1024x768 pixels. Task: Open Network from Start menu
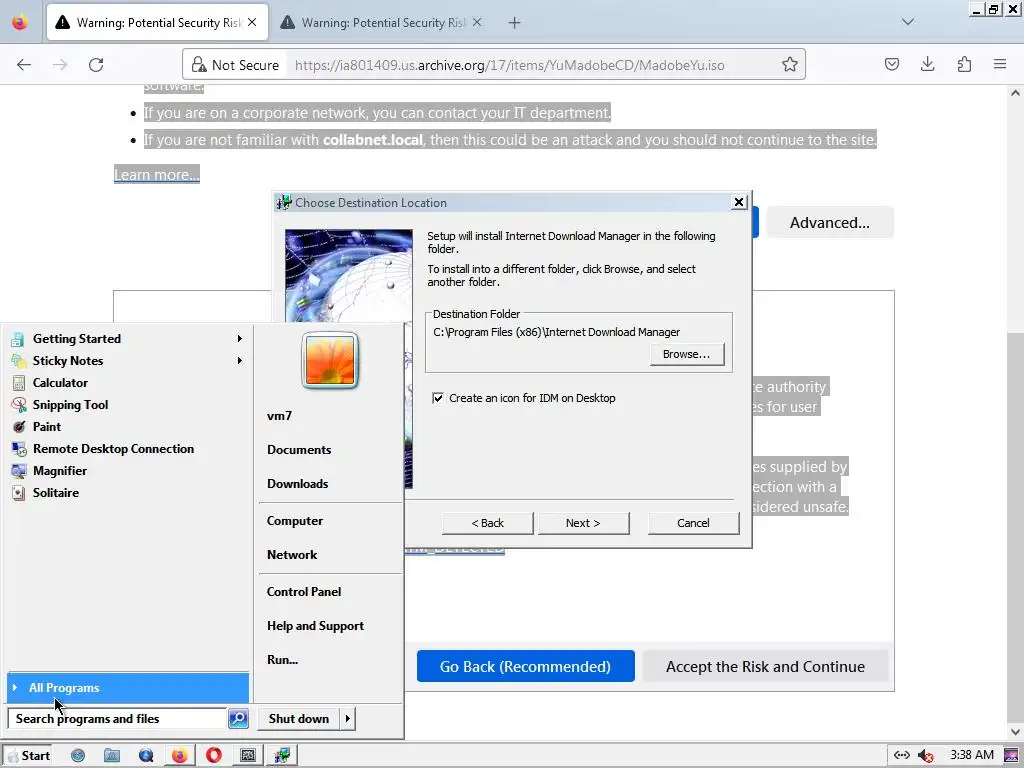(x=292, y=555)
